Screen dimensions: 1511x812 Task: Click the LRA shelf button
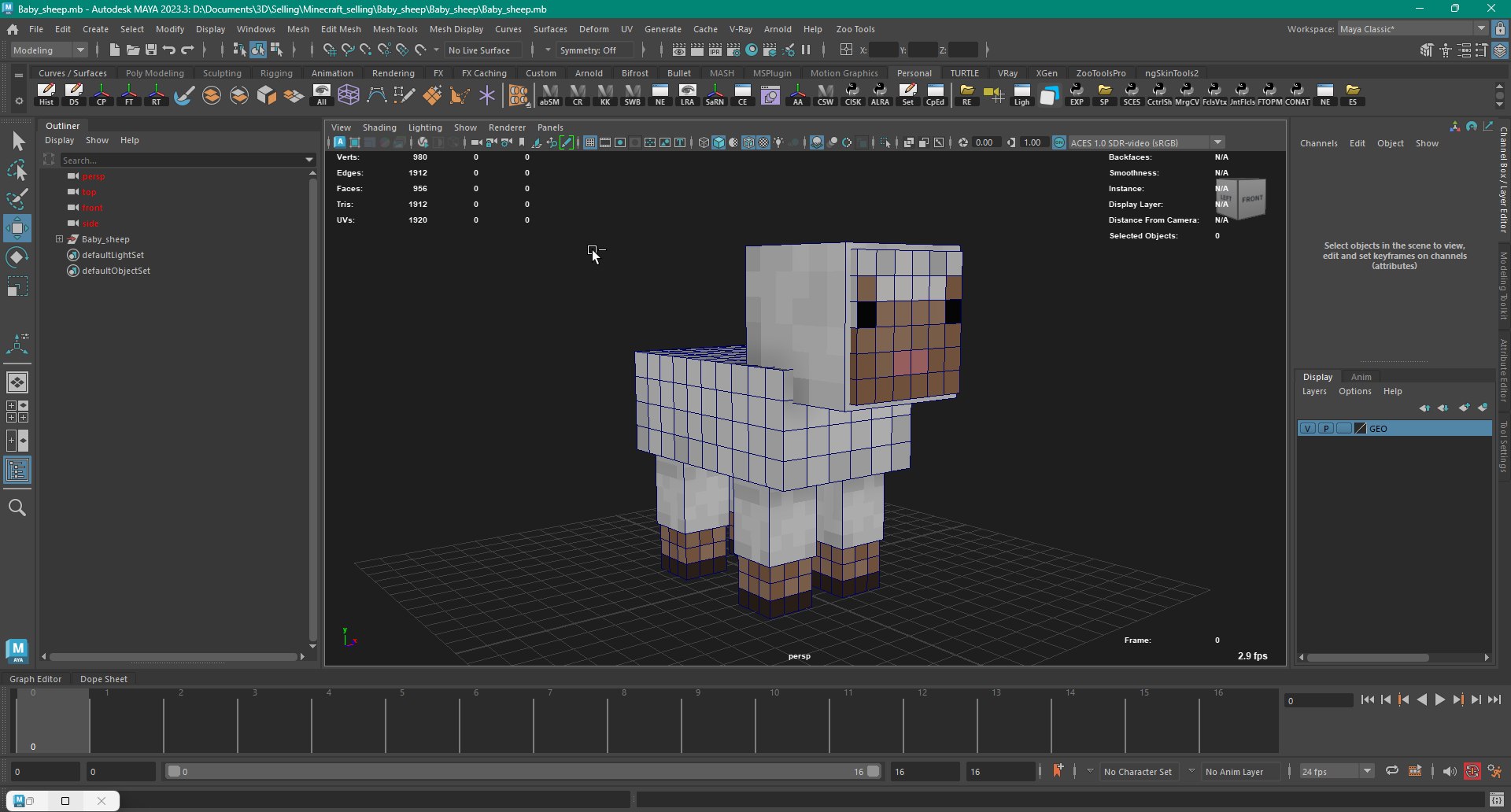click(688, 94)
